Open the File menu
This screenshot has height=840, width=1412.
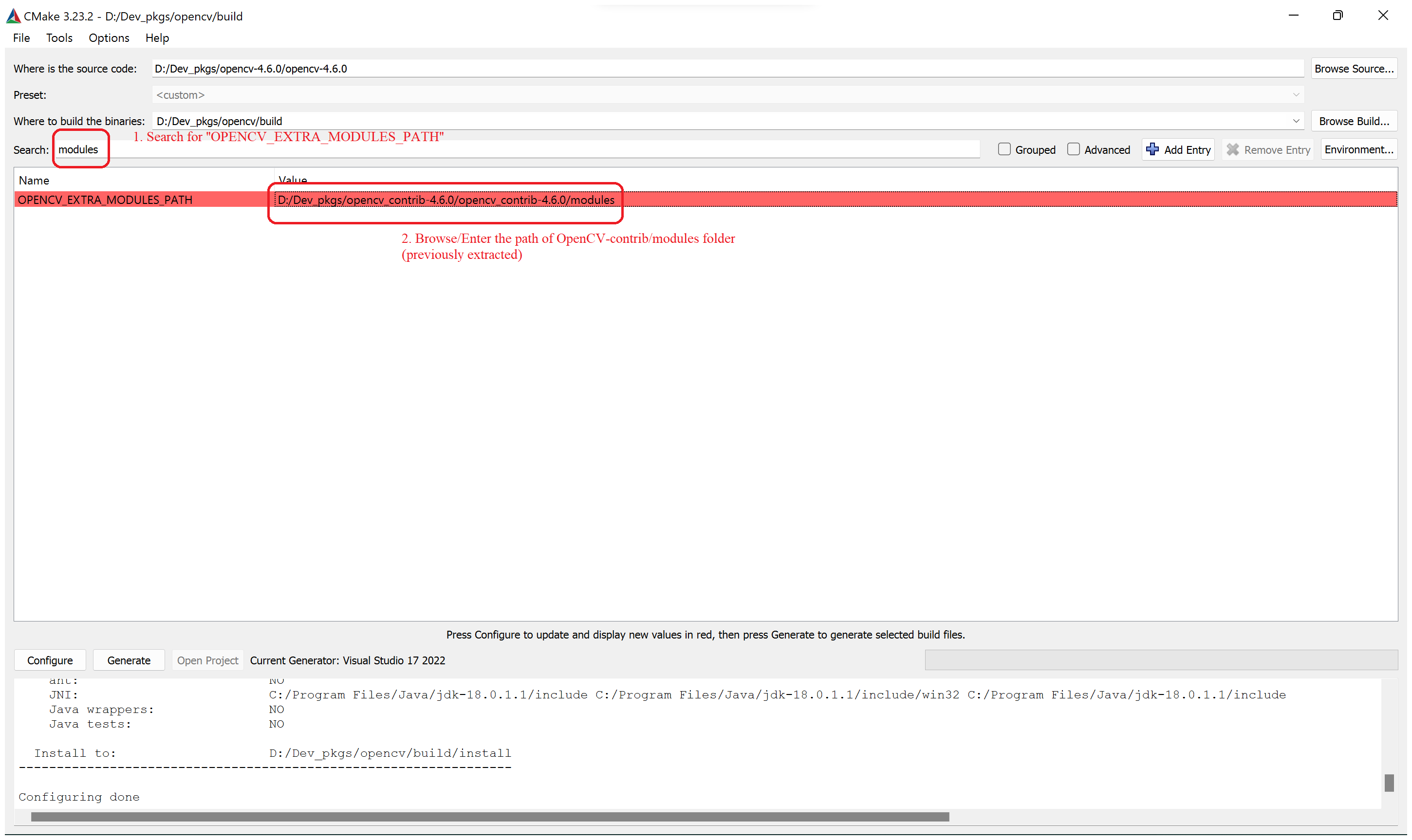tap(20, 37)
